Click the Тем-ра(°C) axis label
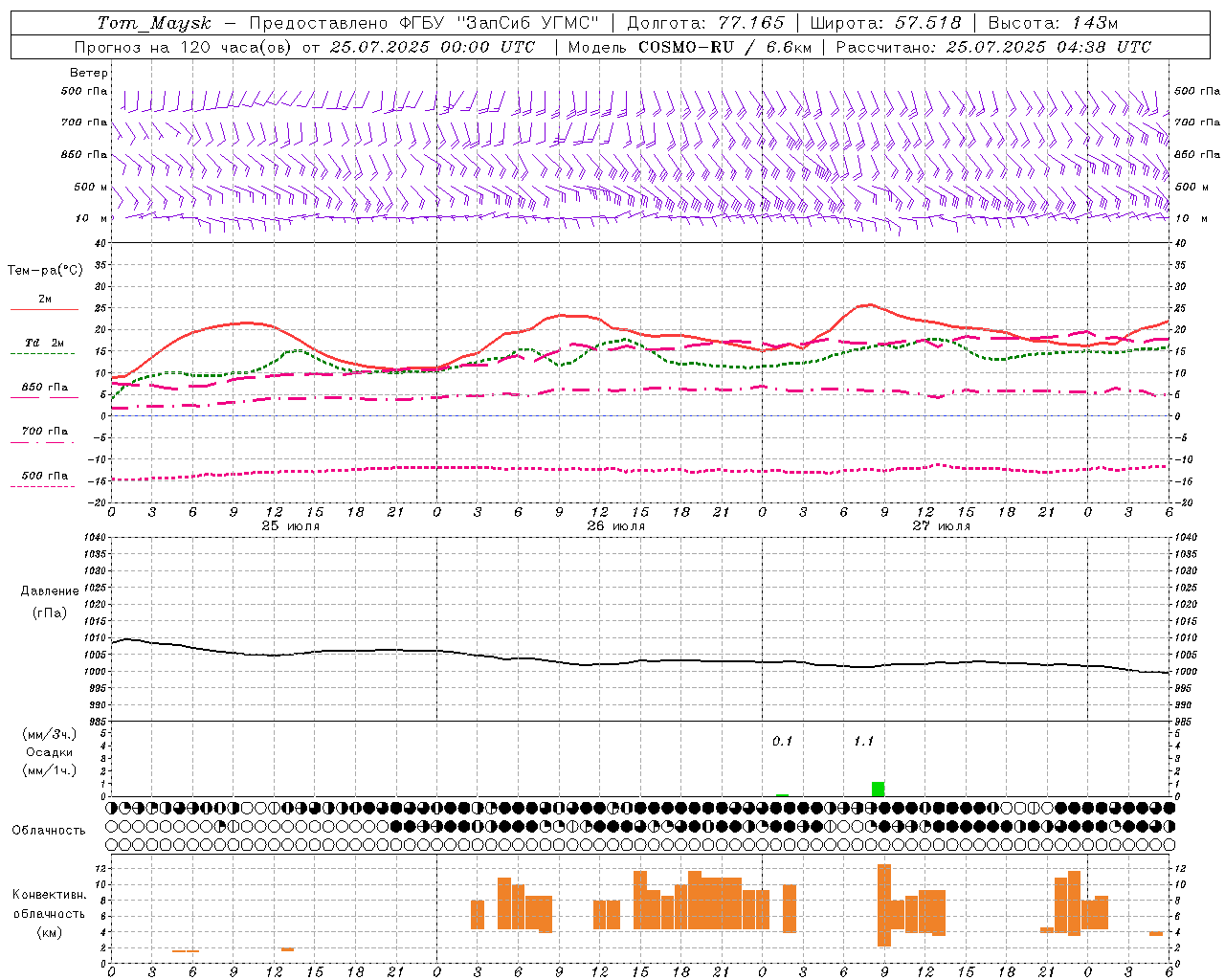Screen dimensions: 1225x980 pyautogui.click(x=45, y=271)
